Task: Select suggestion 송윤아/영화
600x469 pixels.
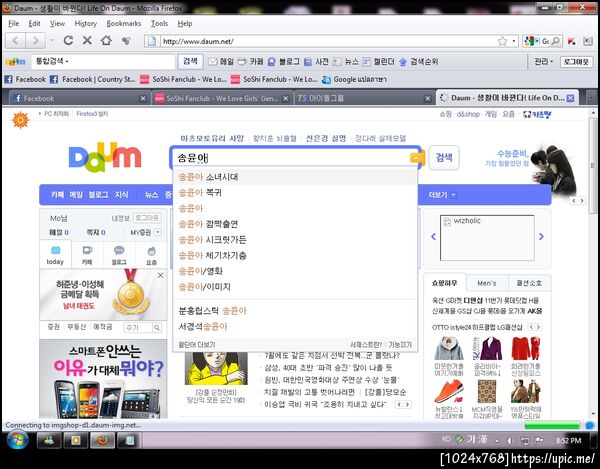Action: [x=295, y=271]
